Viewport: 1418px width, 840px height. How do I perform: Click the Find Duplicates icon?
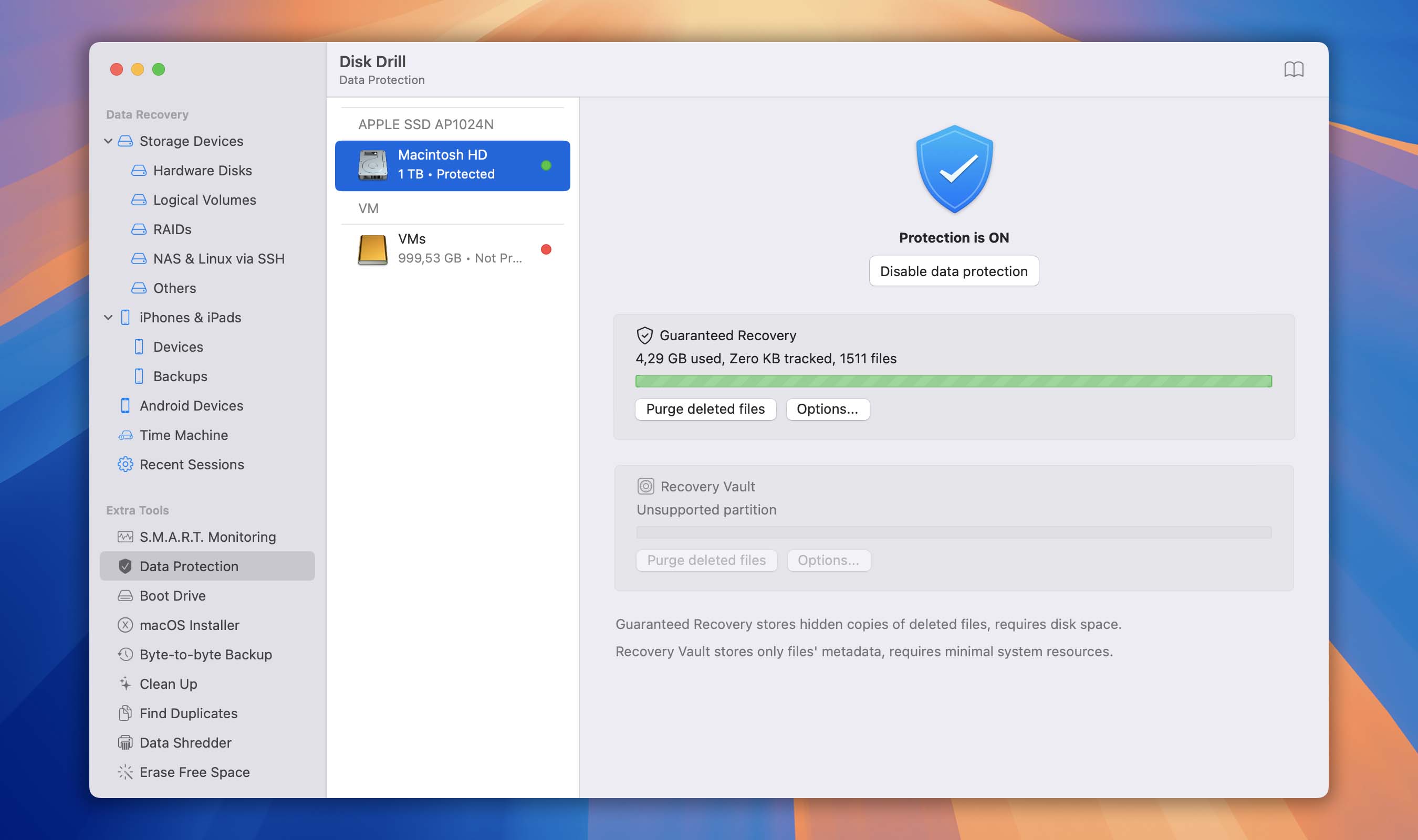coord(125,714)
